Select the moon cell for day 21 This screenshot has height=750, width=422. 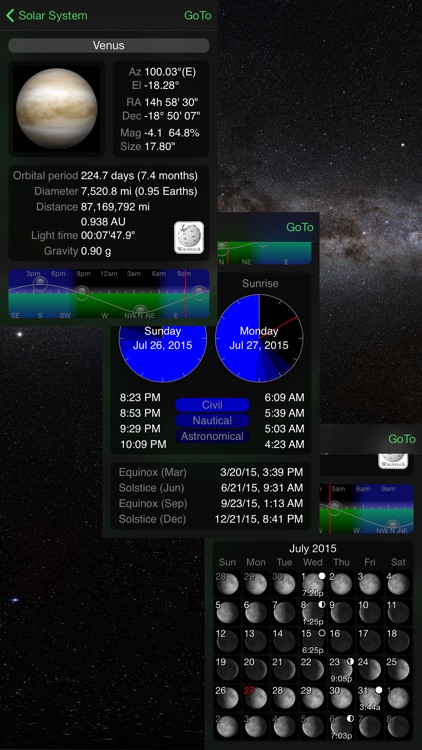284,669
